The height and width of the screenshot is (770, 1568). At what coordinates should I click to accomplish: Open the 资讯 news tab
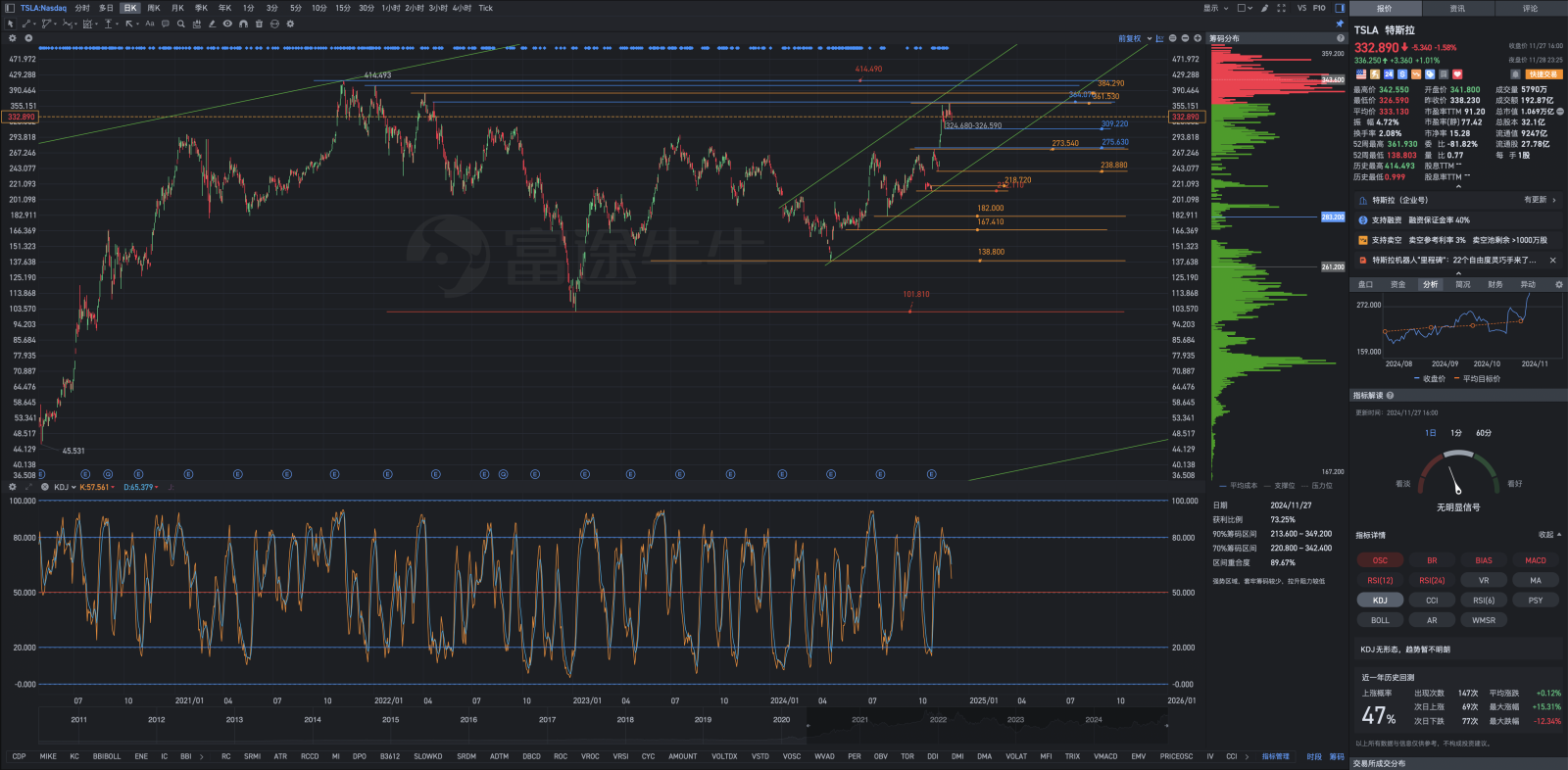[1457, 8]
